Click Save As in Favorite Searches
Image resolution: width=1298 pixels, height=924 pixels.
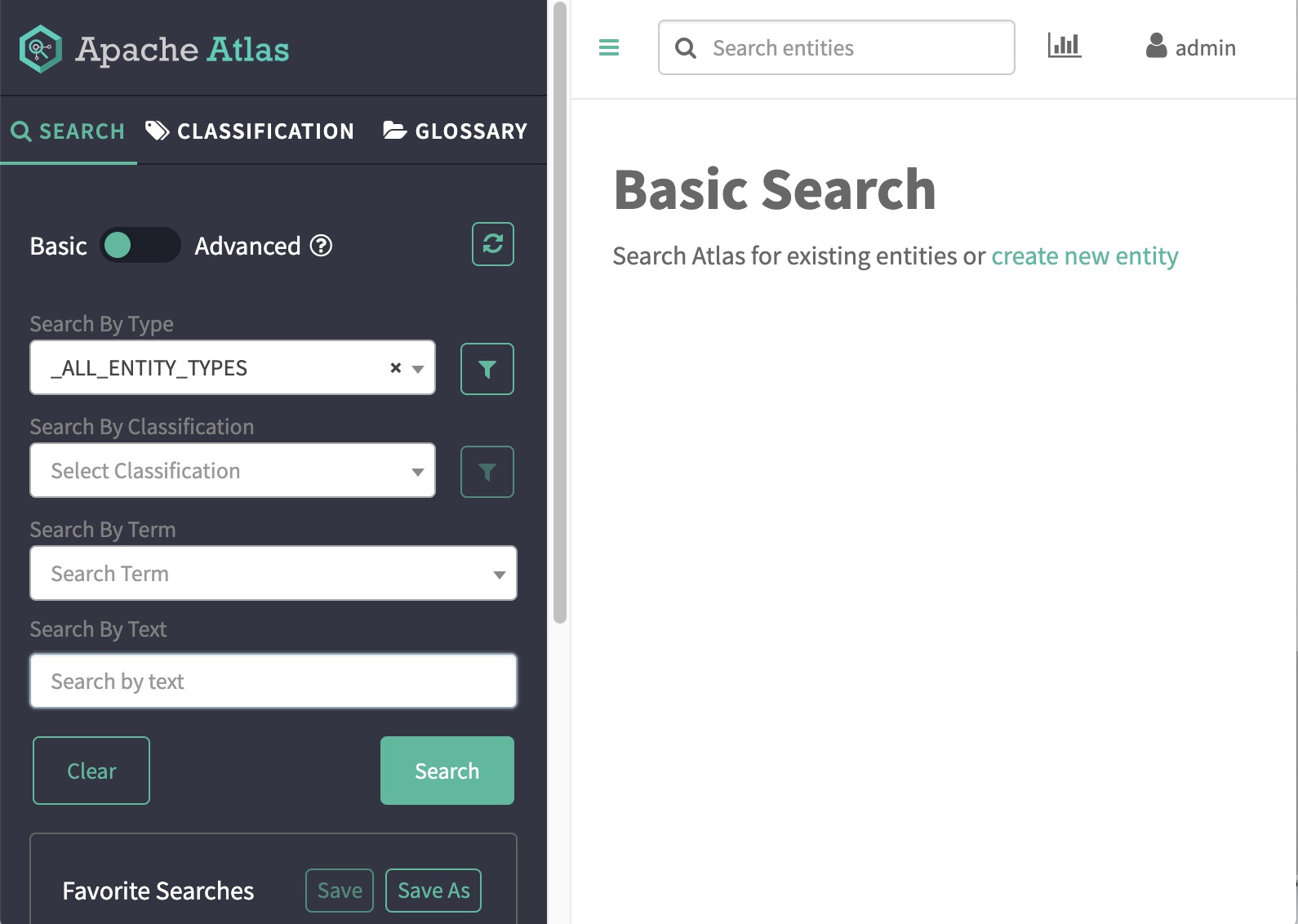click(x=433, y=891)
